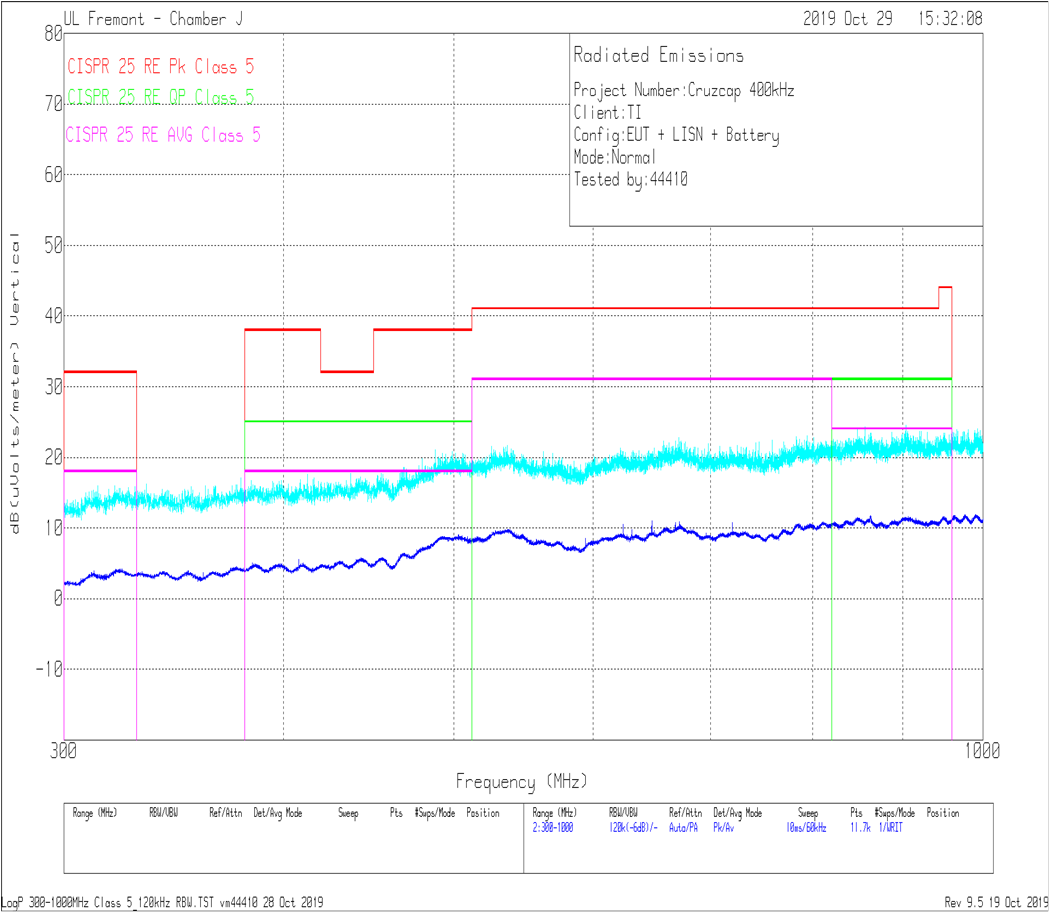The height and width of the screenshot is (913, 1050).
Task: Click the blue 120k(-6dB) RBW value
Action: (x=633, y=828)
